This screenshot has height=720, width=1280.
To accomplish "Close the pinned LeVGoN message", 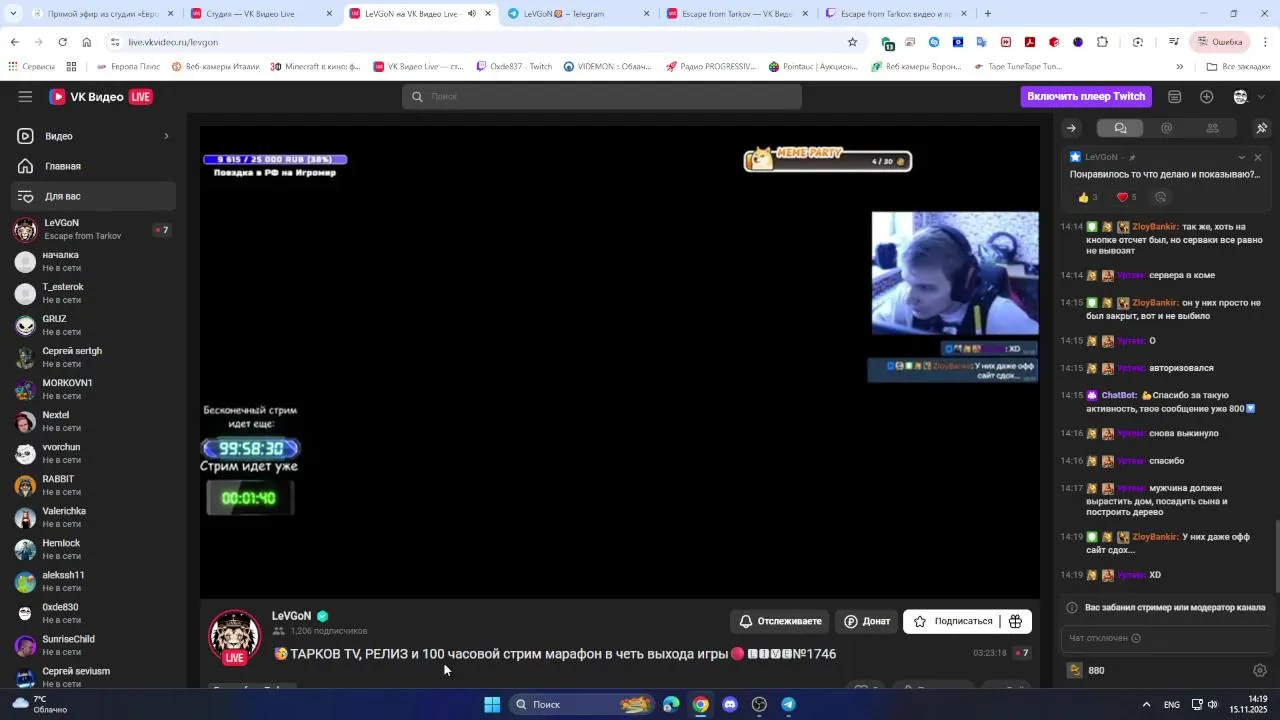I will pyautogui.click(x=1258, y=157).
